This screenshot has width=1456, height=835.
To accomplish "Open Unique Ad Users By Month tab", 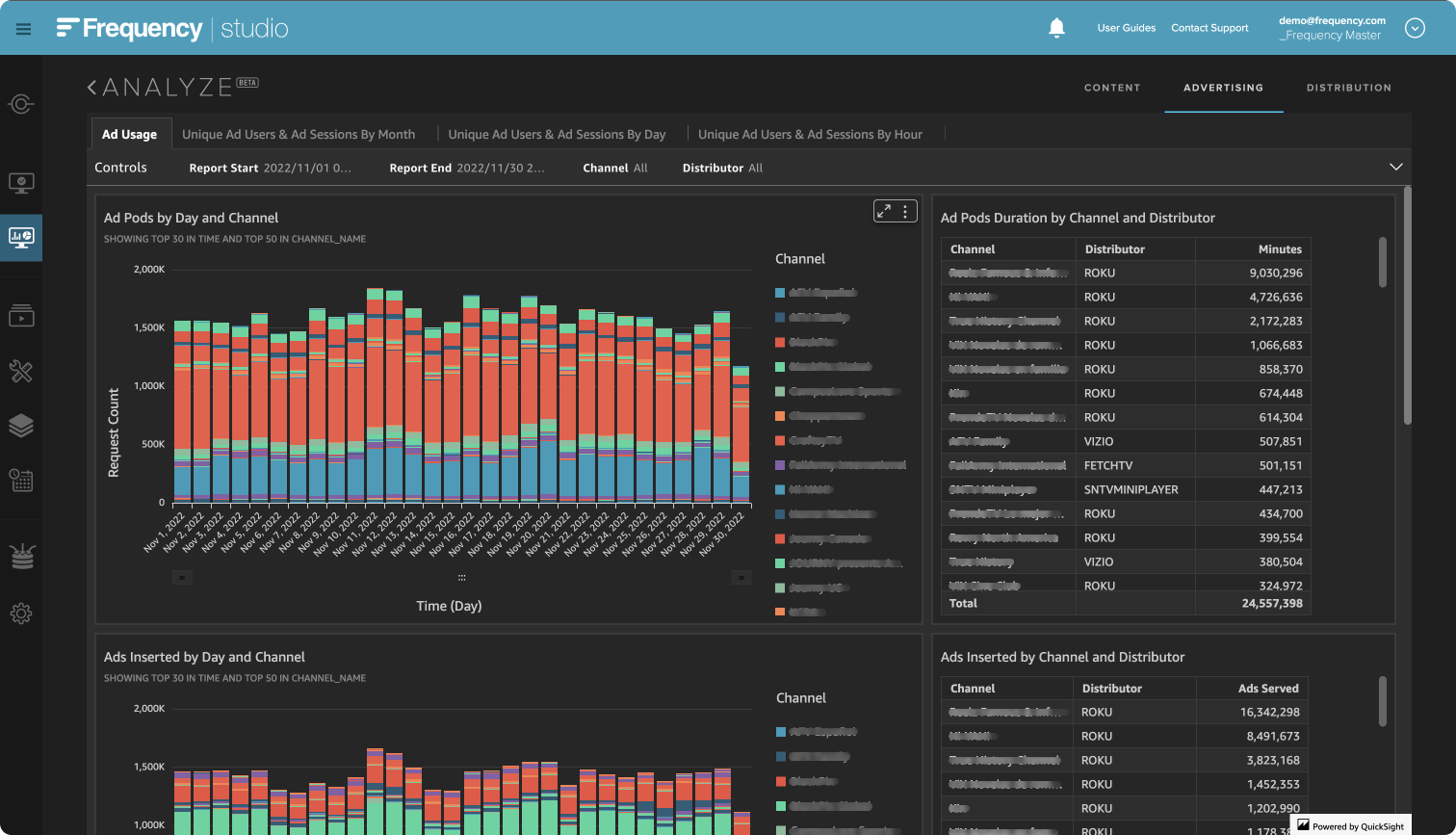I will [299, 134].
